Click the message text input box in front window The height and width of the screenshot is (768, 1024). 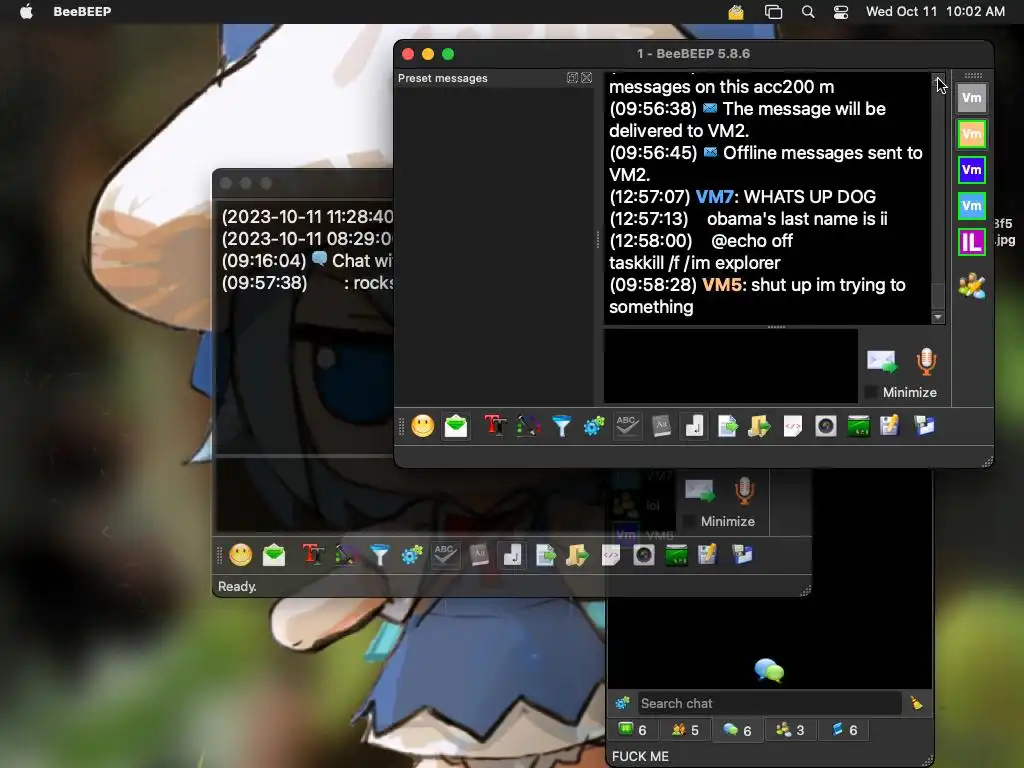pyautogui.click(x=731, y=366)
